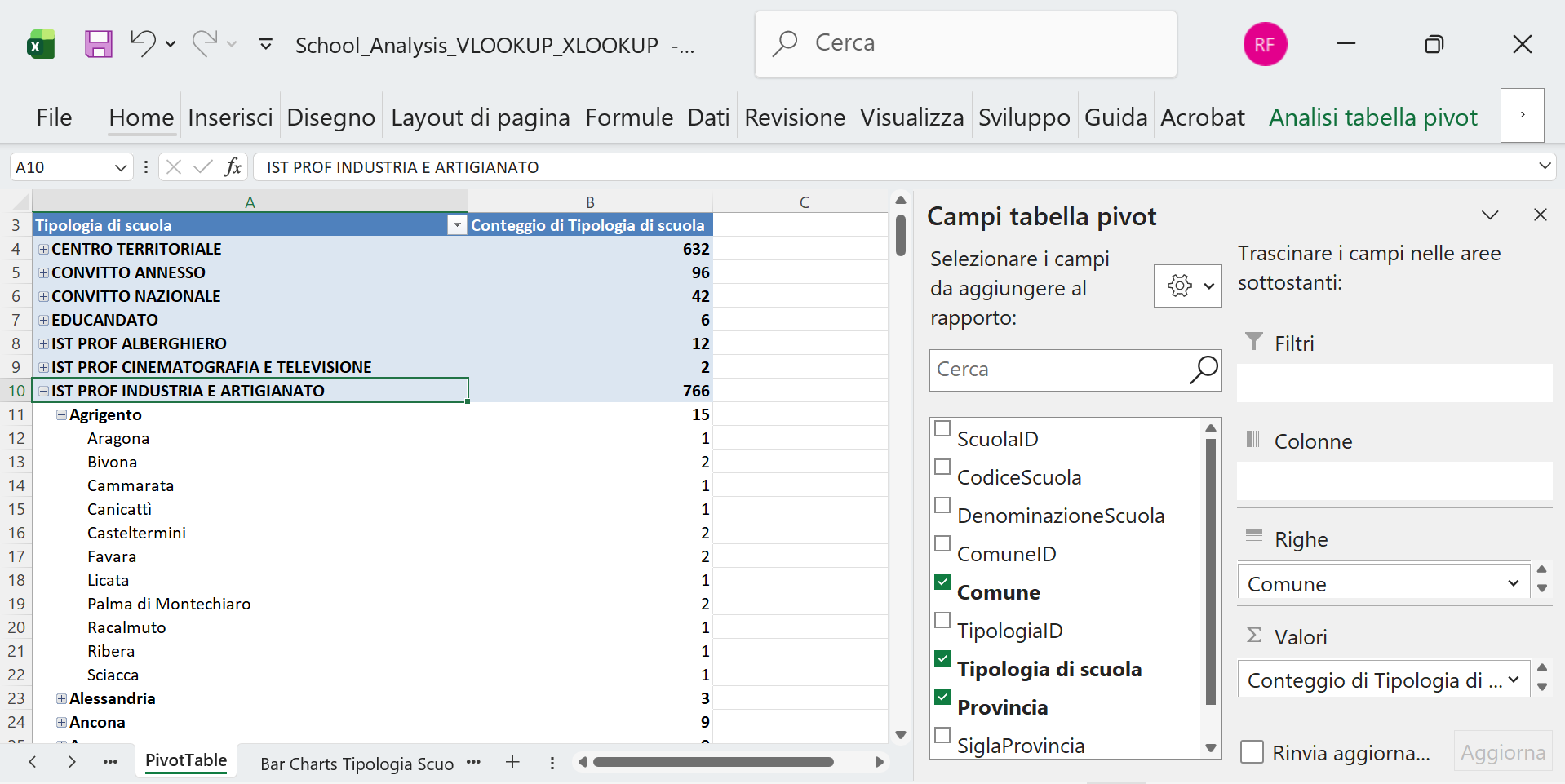The width and height of the screenshot is (1565, 784).
Task: Click the Filtri funnel icon
Action: point(1254,342)
